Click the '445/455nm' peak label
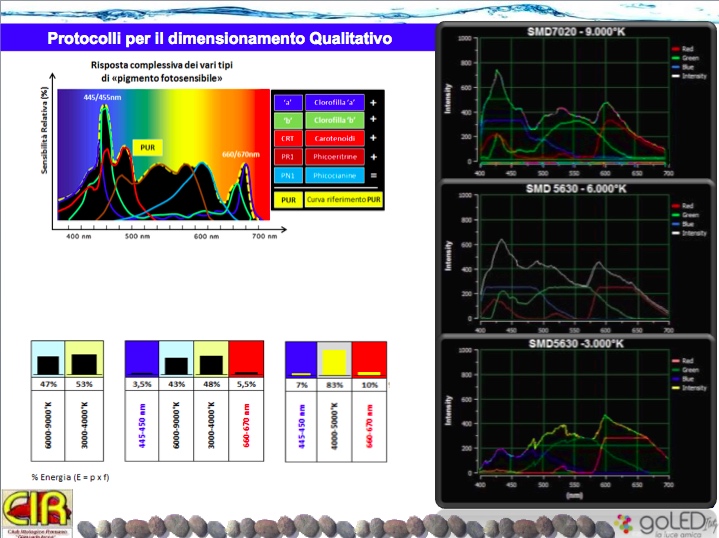Viewport: 719px width, 538px height. [x=102, y=97]
